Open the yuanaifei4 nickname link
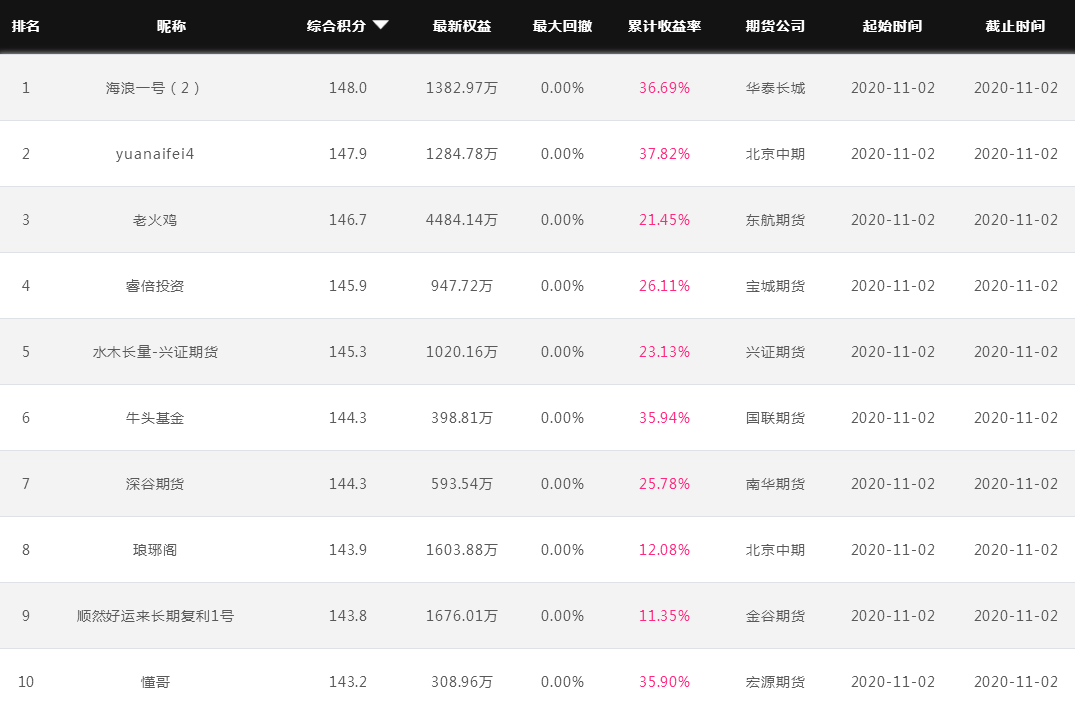1075x712 pixels. coord(155,154)
